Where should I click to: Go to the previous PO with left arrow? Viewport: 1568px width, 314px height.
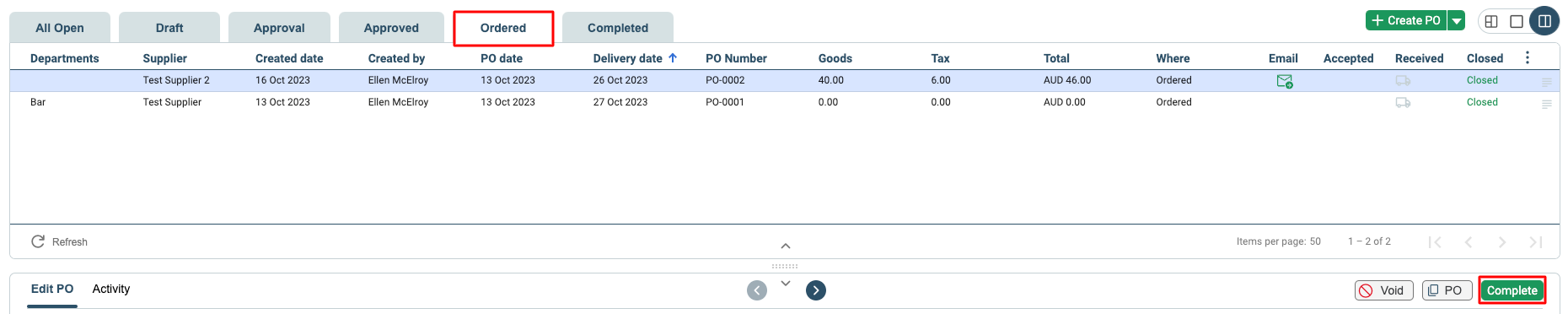point(757,290)
